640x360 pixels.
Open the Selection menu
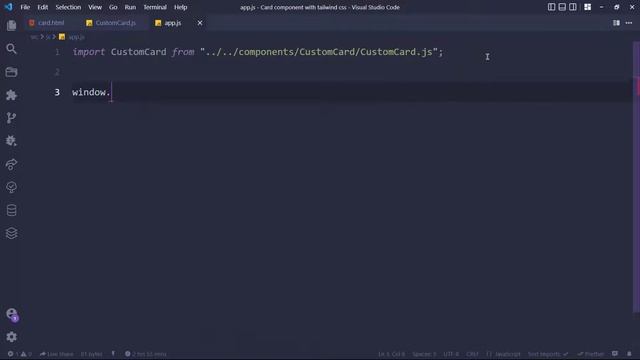tap(68, 7)
